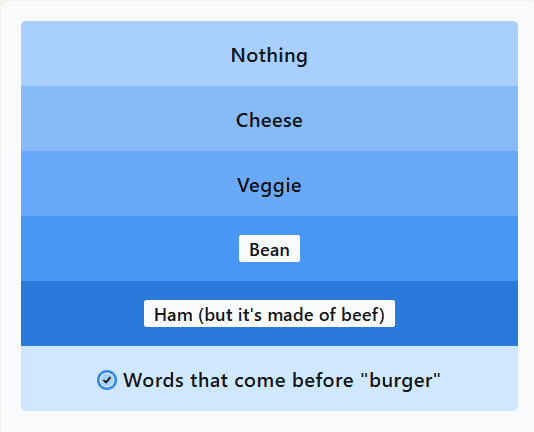The height and width of the screenshot is (432, 534).
Task: Pick the "Veggie" answer label
Action: 269,186
